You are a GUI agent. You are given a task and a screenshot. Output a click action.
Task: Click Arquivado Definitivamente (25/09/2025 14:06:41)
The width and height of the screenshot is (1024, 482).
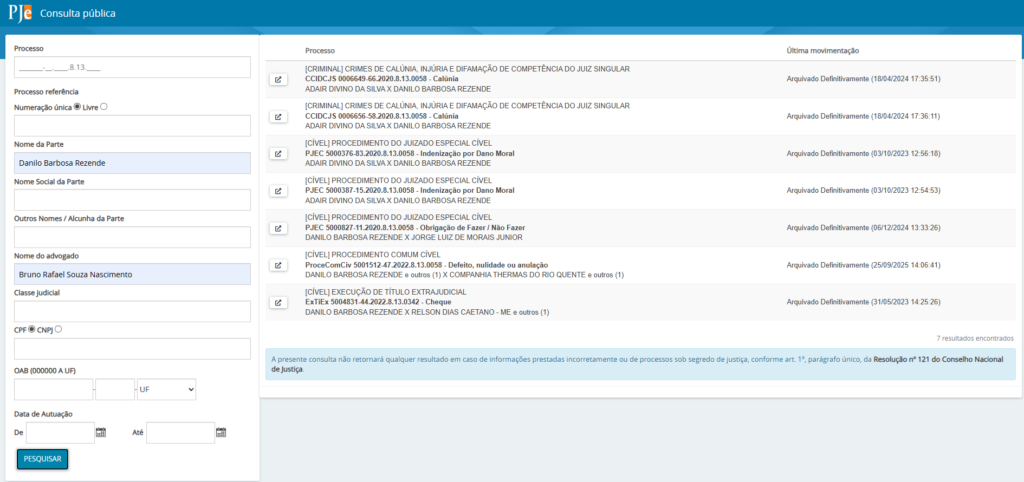coord(863,265)
